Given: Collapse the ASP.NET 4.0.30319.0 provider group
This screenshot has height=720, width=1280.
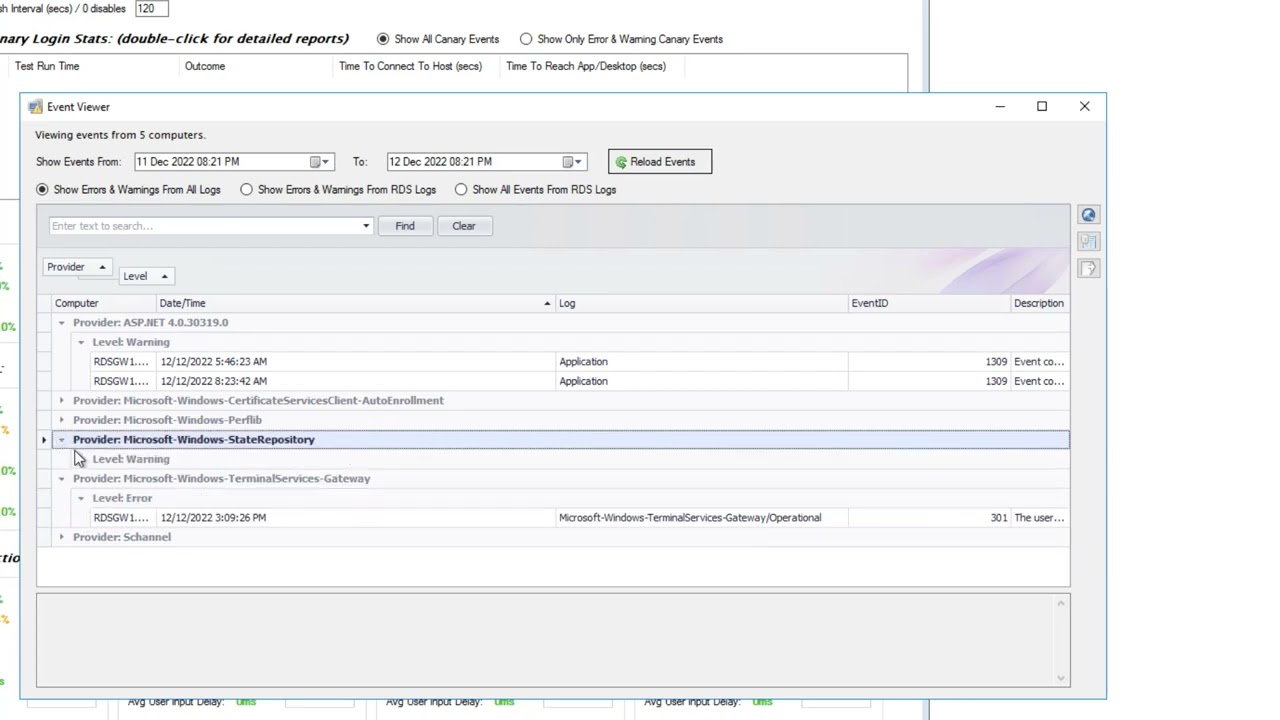Looking at the screenshot, I should point(61,323).
